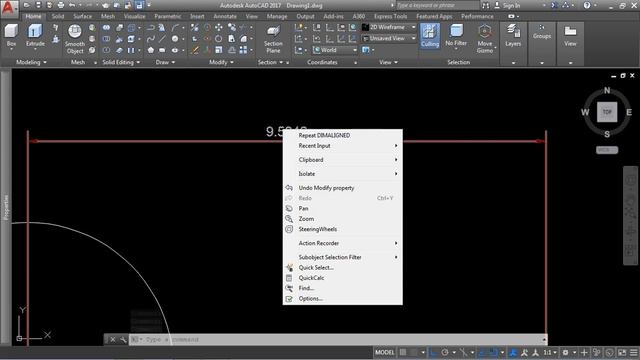Click the Undo arrow in quick access toolbar
The width and height of the screenshot is (640, 360).
click(72, 5)
